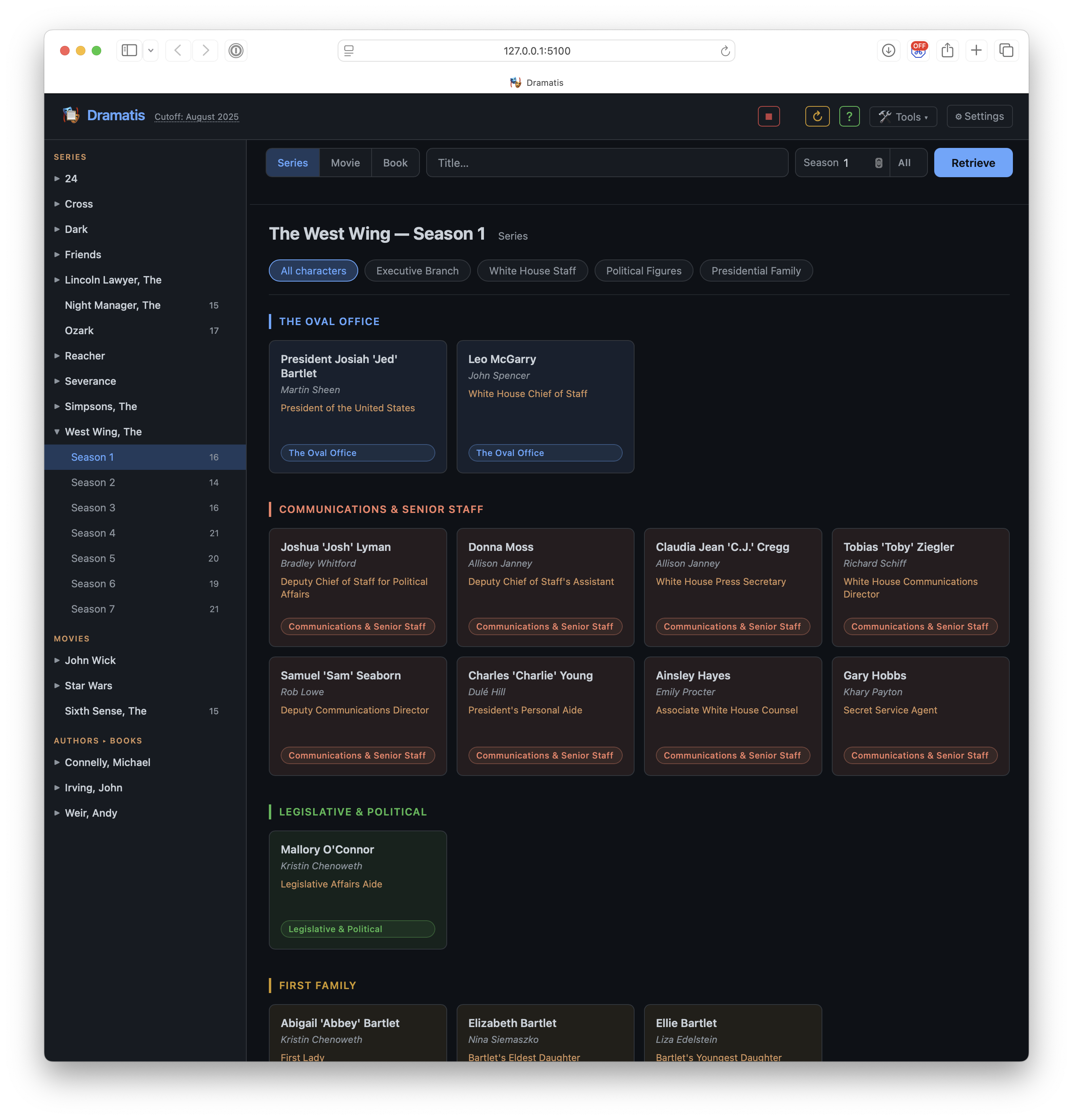1073x1120 pixels.
Task: Click the Retrieve button
Action: [973, 163]
